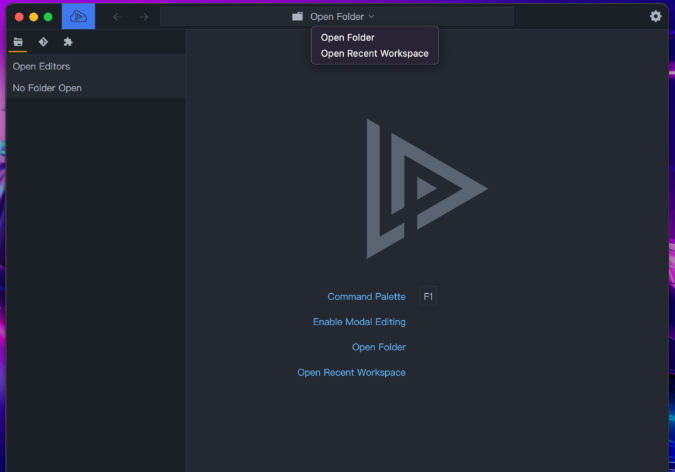
Task: Click the Open Recent Workspace welcome link
Action: click(351, 373)
